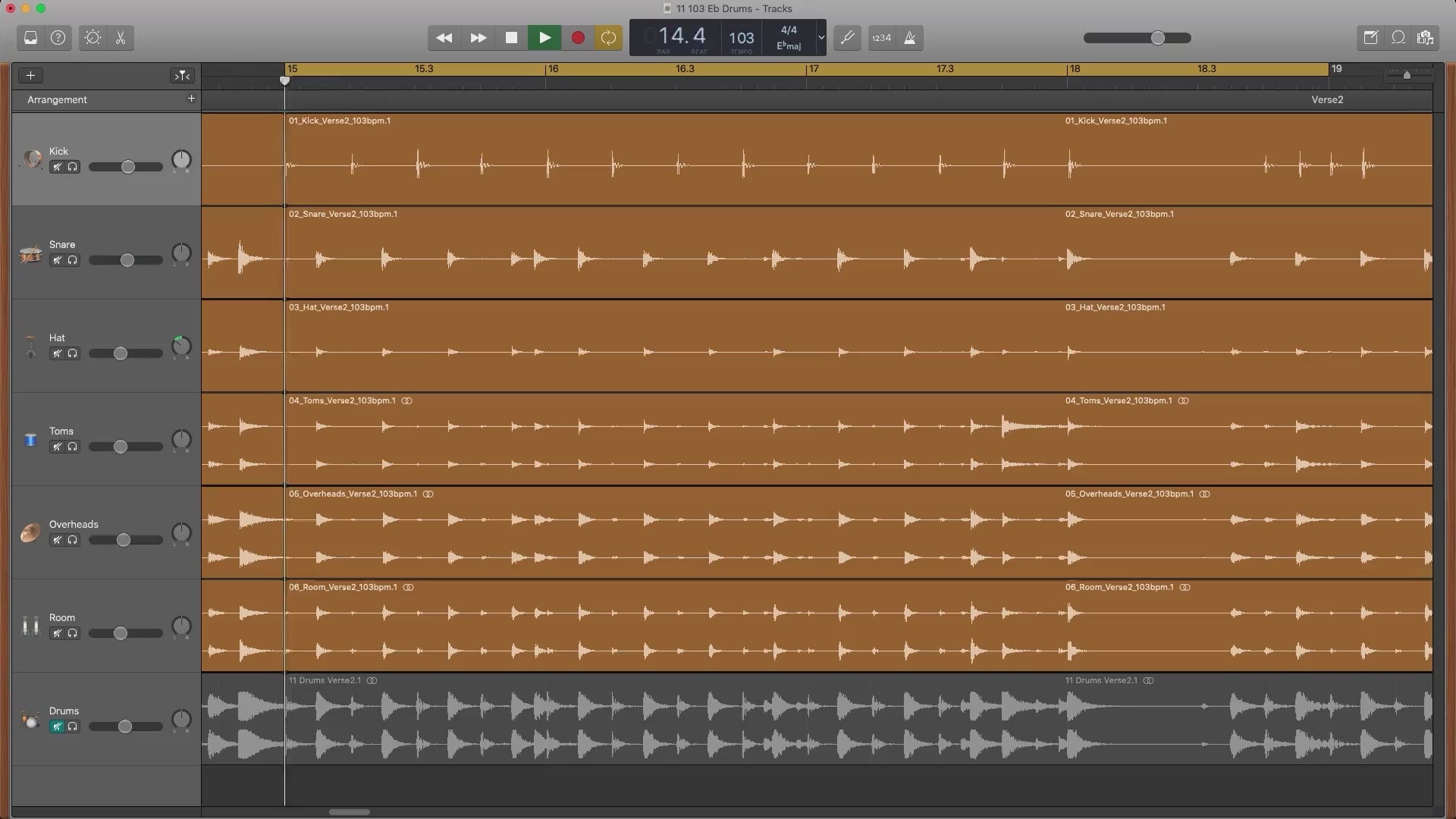Click the horizontal zoom slider

[1408, 75]
